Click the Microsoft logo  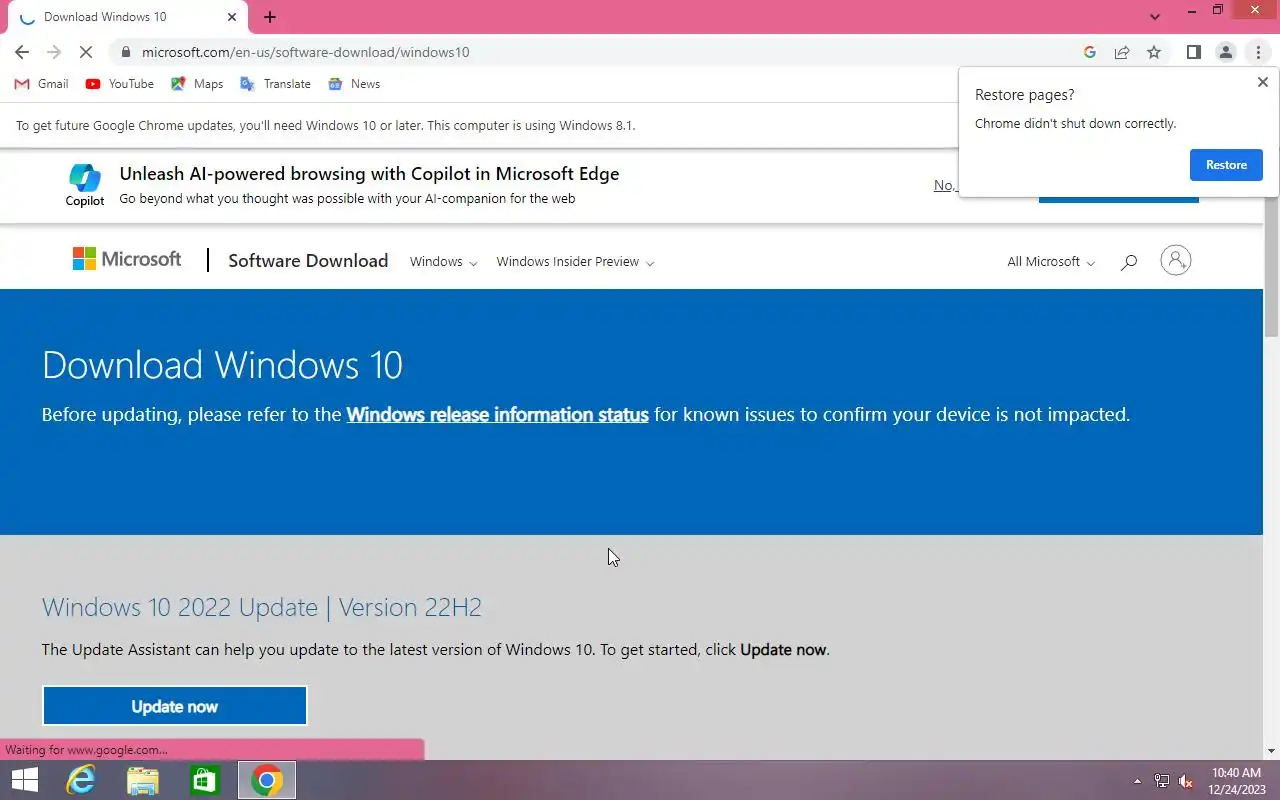pyautogui.click(x=127, y=259)
